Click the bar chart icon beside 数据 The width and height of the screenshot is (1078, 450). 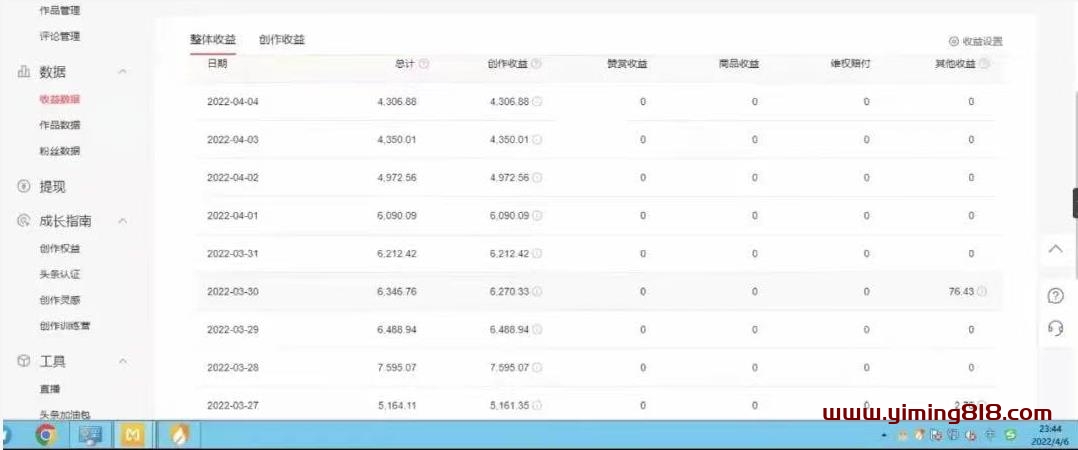coord(24,72)
